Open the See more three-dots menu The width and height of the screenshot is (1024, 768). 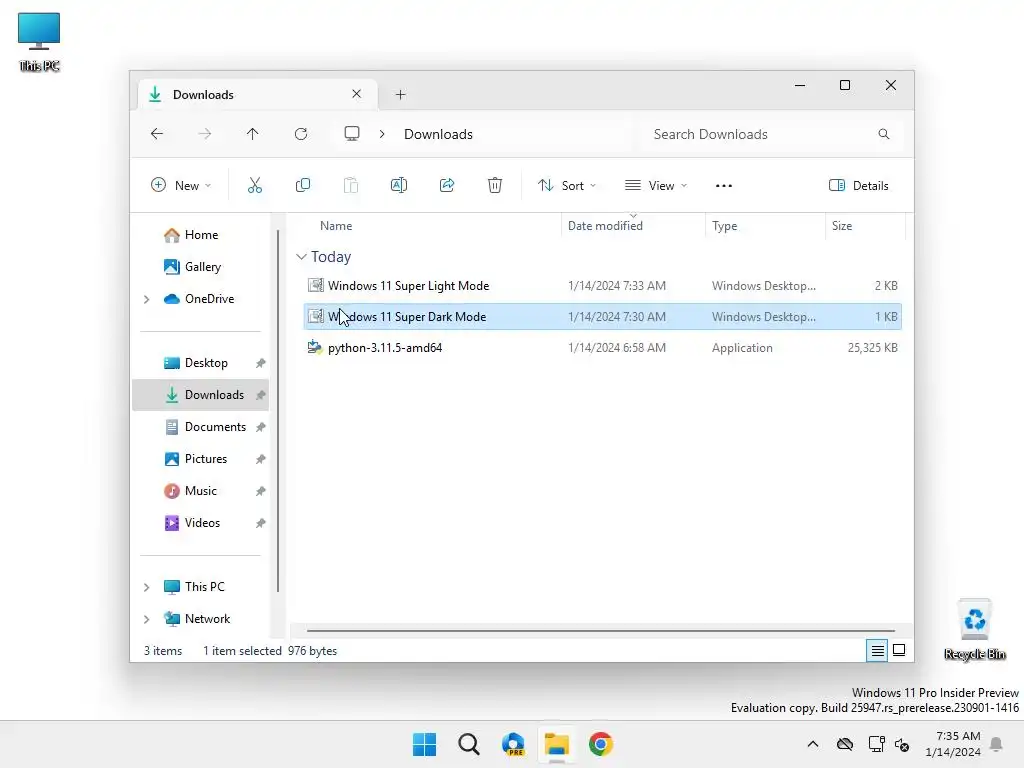(724, 185)
